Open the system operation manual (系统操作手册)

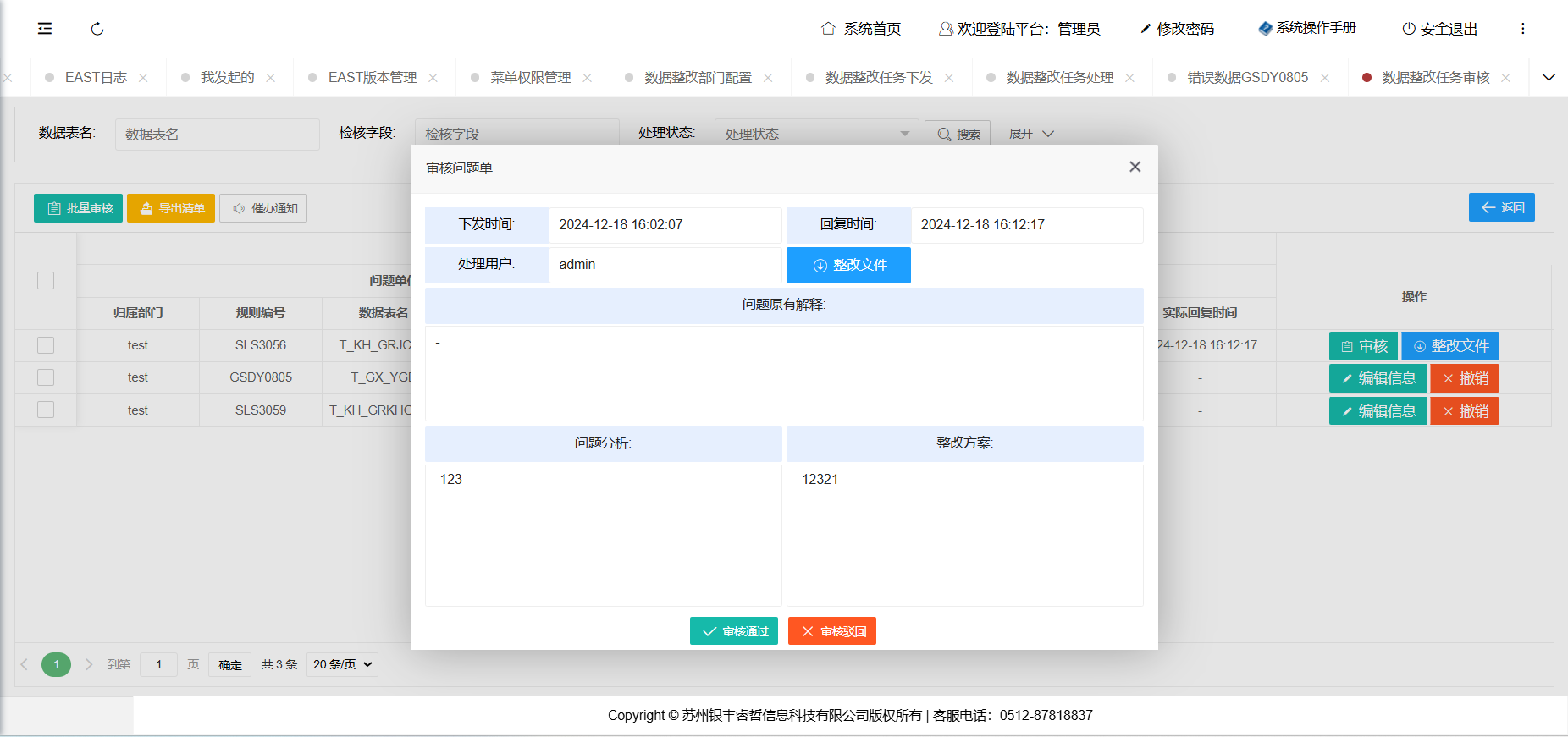coord(1307,28)
